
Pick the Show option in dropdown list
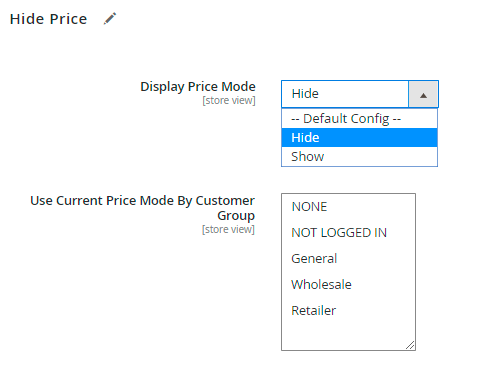coord(359,156)
